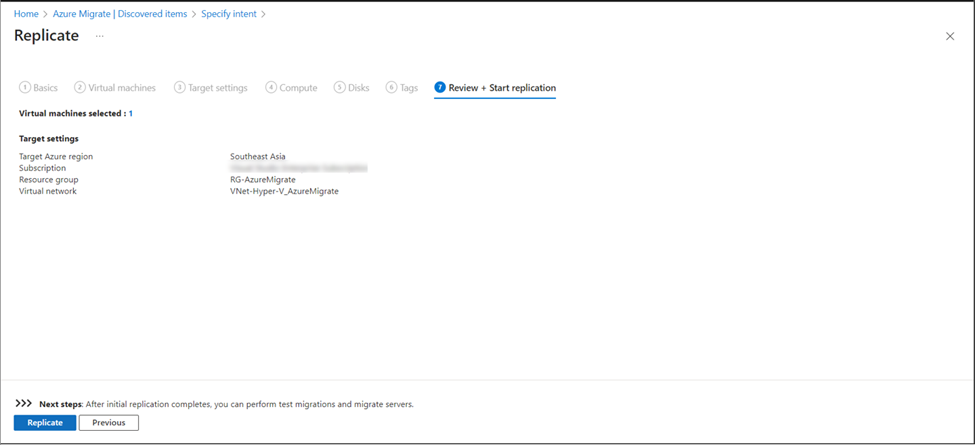
Task: Open the Home breadcrumb link
Action: point(26,14)
